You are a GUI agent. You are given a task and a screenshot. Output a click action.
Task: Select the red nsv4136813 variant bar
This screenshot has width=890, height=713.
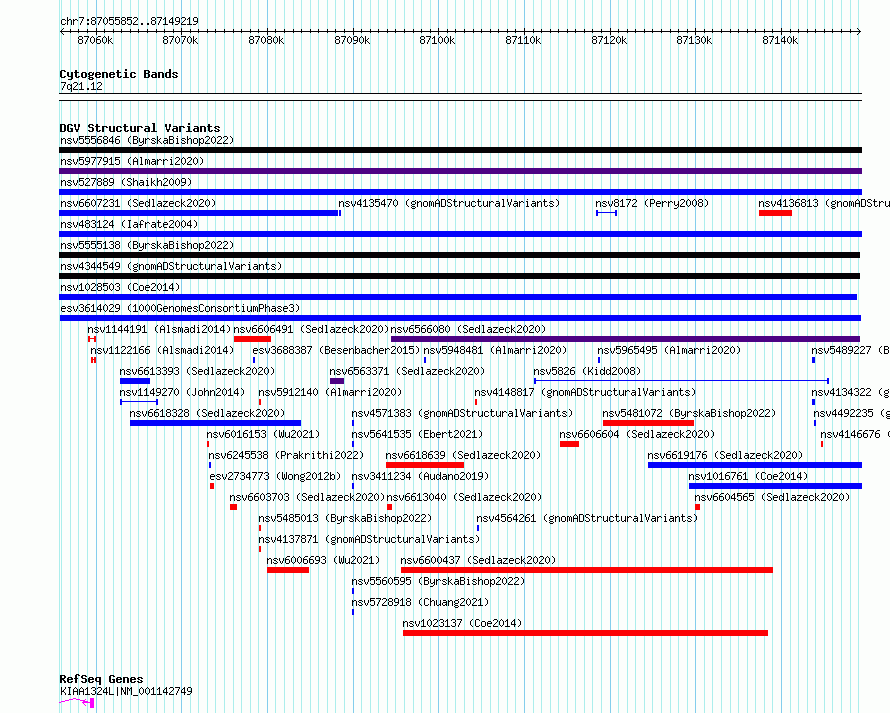tap(775, 213)
